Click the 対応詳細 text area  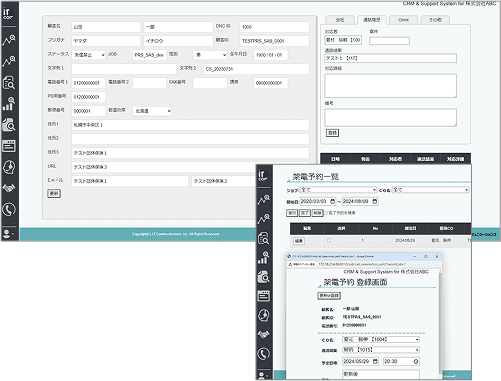tap(390, 86)
